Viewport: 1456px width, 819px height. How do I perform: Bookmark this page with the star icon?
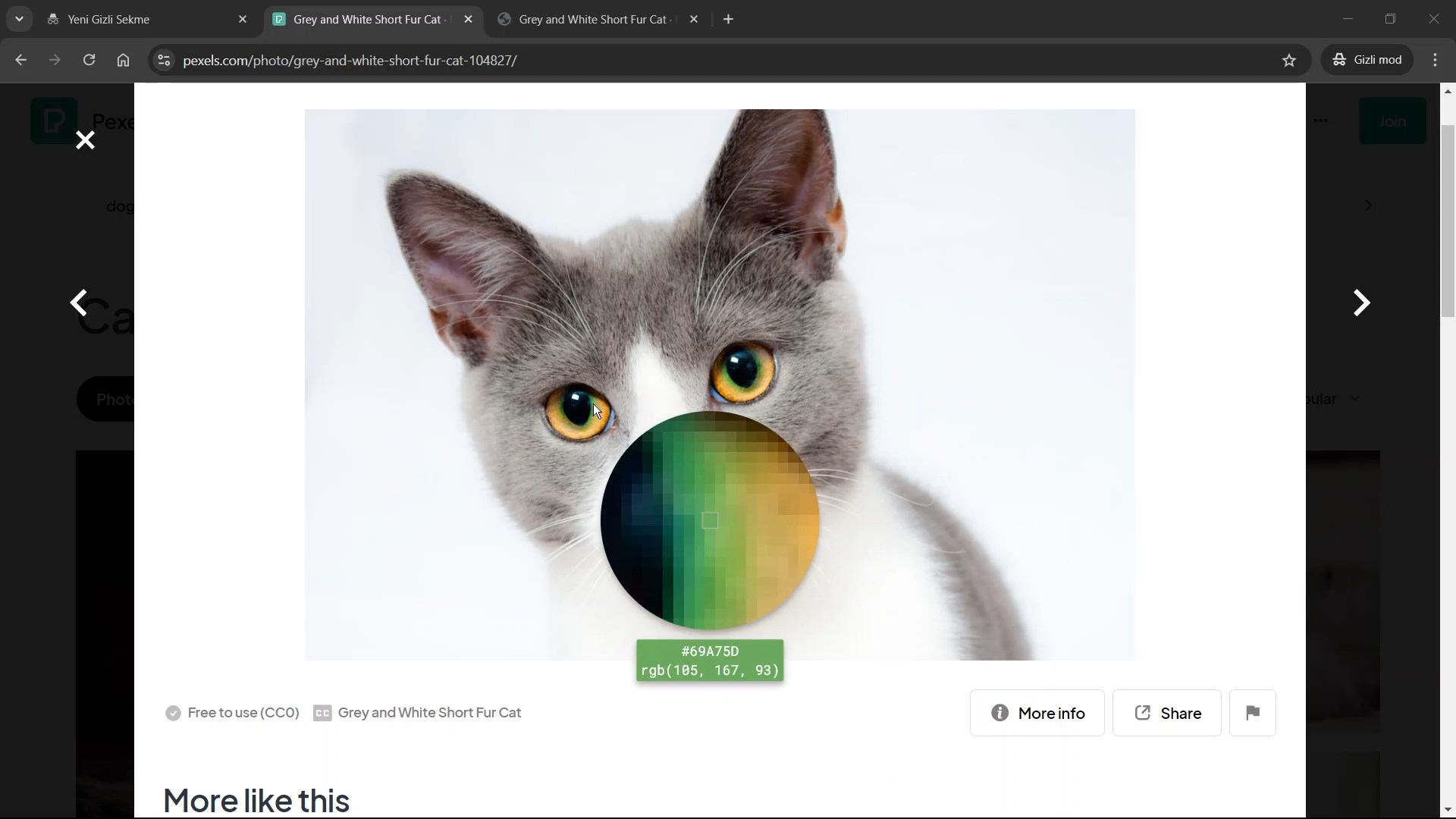click(1289, 61)
